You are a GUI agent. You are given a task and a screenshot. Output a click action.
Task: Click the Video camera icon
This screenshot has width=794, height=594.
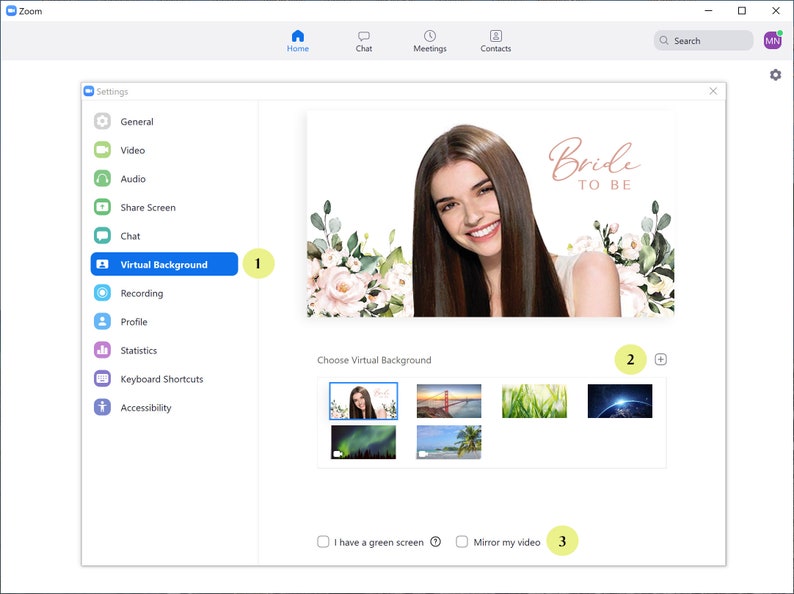102,150
